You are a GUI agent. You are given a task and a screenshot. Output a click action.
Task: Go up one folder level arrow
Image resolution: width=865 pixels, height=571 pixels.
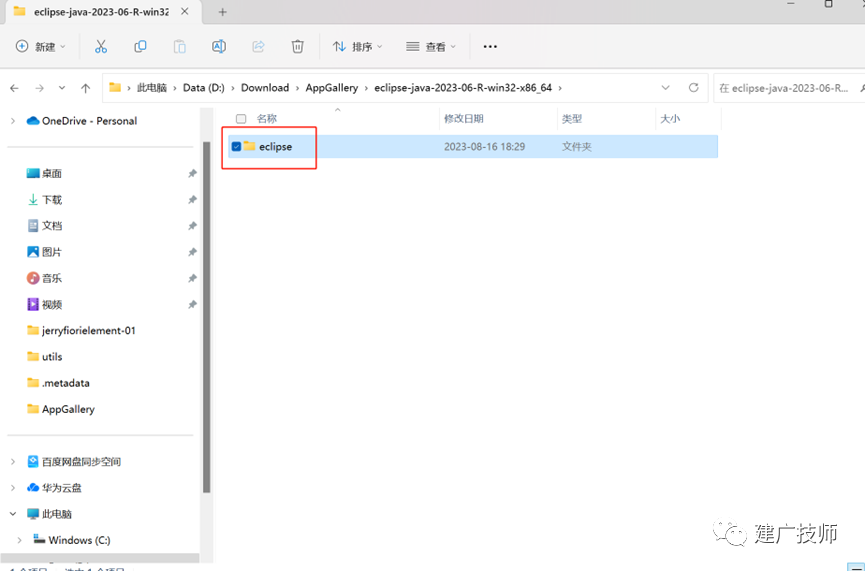tap(86, 88)
